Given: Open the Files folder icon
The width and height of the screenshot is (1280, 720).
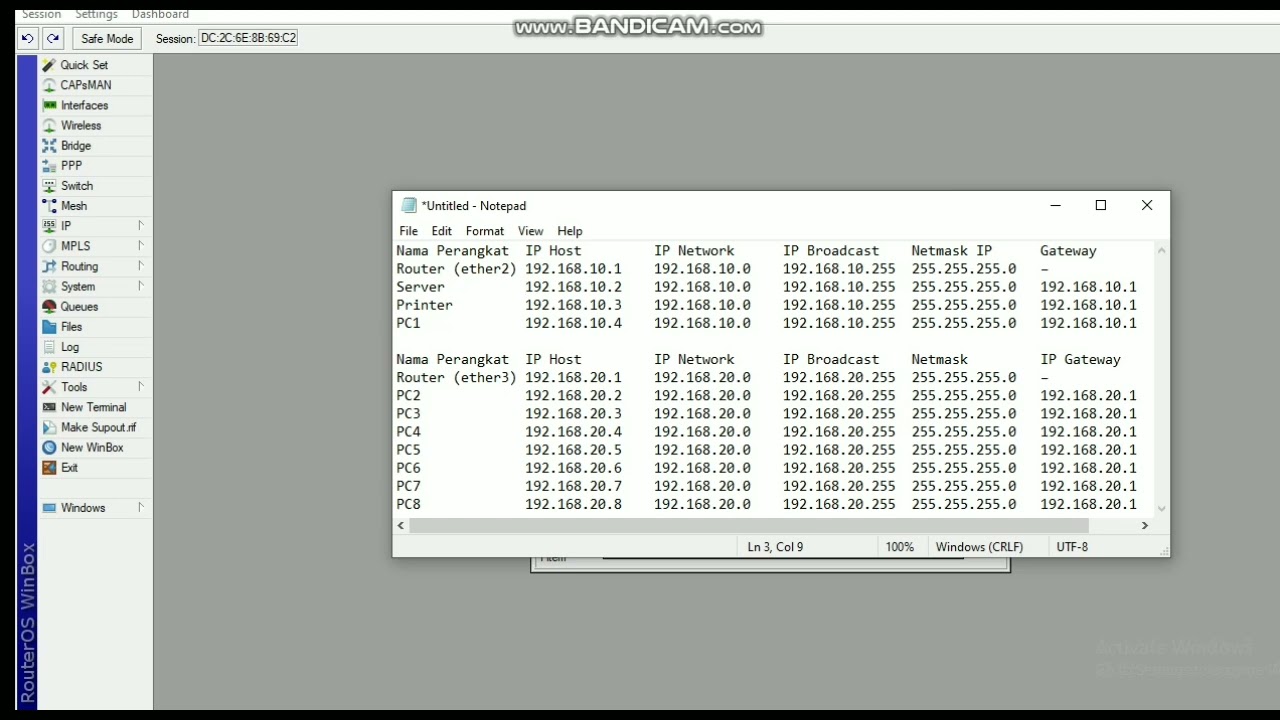Looking at the screenshot, I should point(49,326).
